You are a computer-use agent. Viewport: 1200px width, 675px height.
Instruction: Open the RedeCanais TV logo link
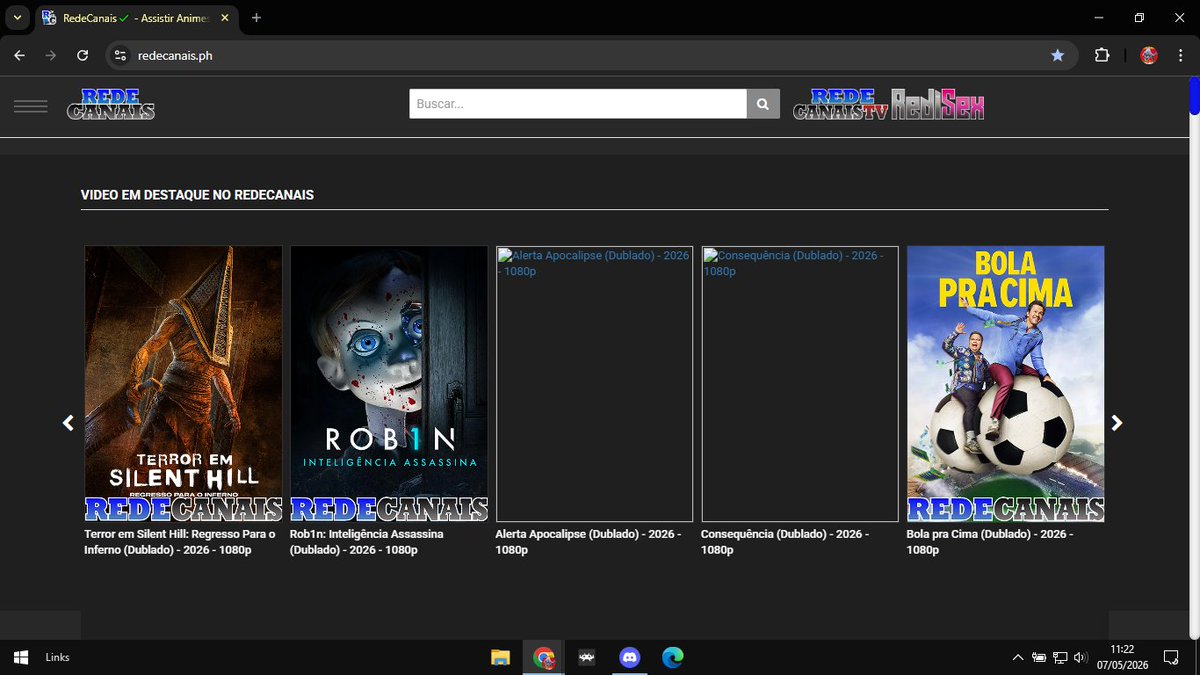[x=840, y=104]
